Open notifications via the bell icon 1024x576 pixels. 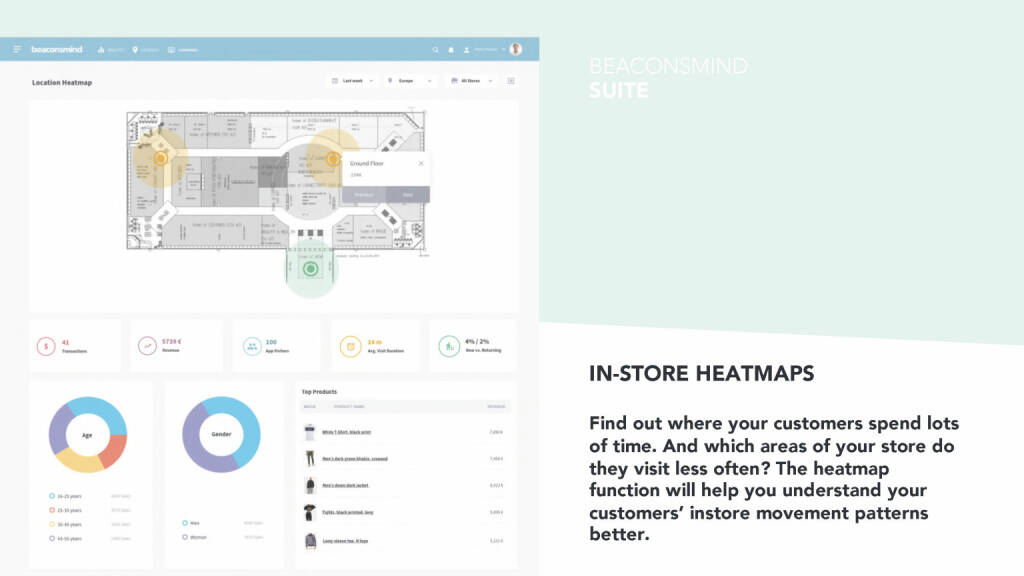pyautogui.click(x=451, y=49)
